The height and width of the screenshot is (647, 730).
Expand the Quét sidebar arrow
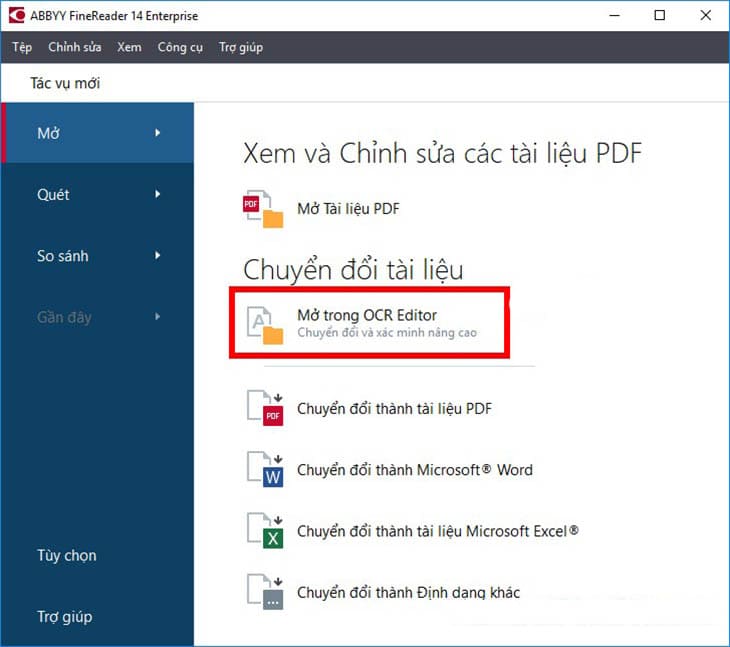pos(157,194)
